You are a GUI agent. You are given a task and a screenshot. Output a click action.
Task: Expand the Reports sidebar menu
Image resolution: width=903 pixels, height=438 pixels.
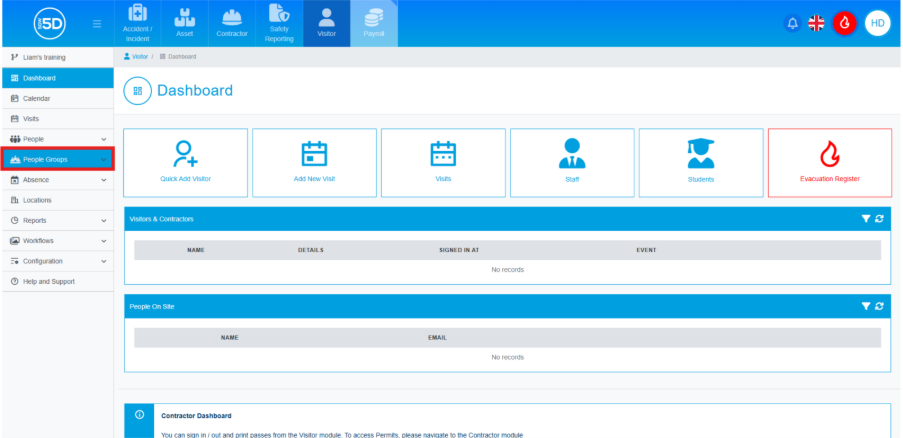click(57, 220)
